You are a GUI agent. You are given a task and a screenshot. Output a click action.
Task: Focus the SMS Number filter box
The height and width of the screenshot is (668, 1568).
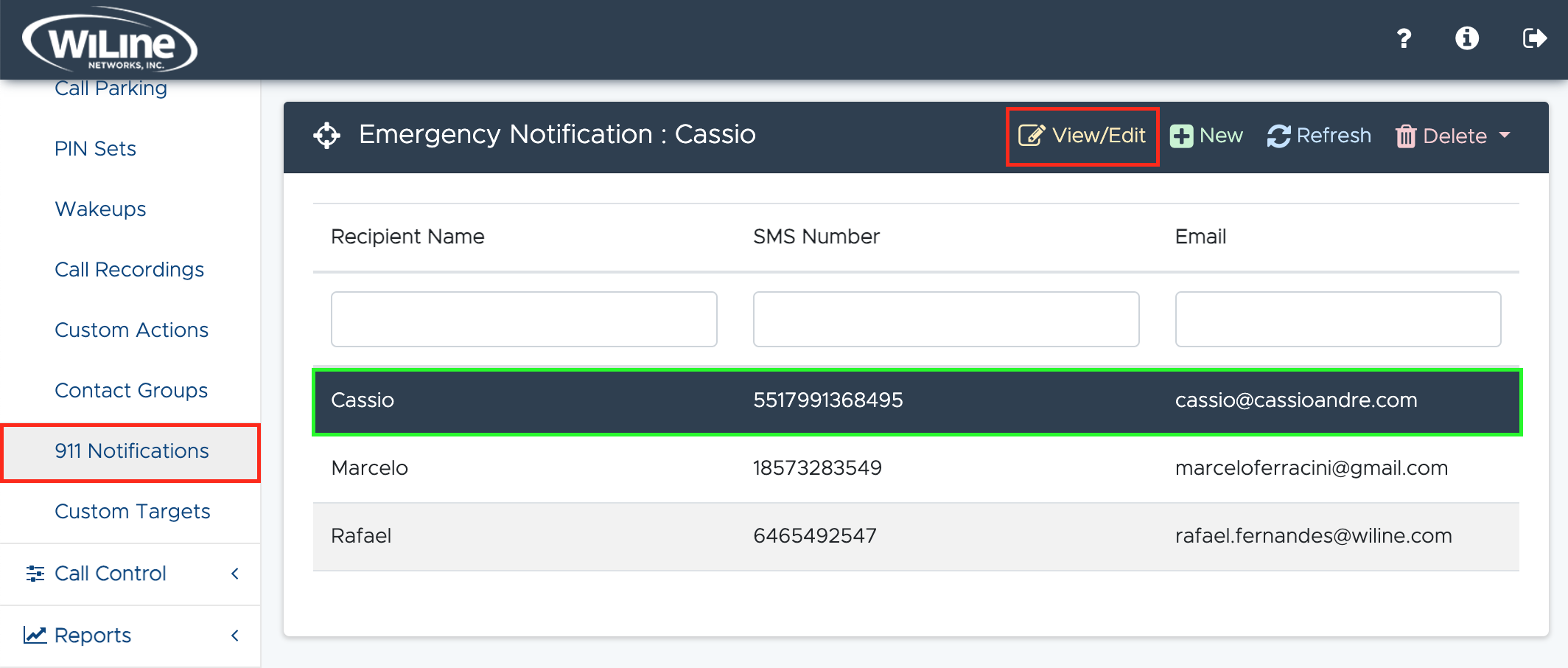[x=946, y=319]
